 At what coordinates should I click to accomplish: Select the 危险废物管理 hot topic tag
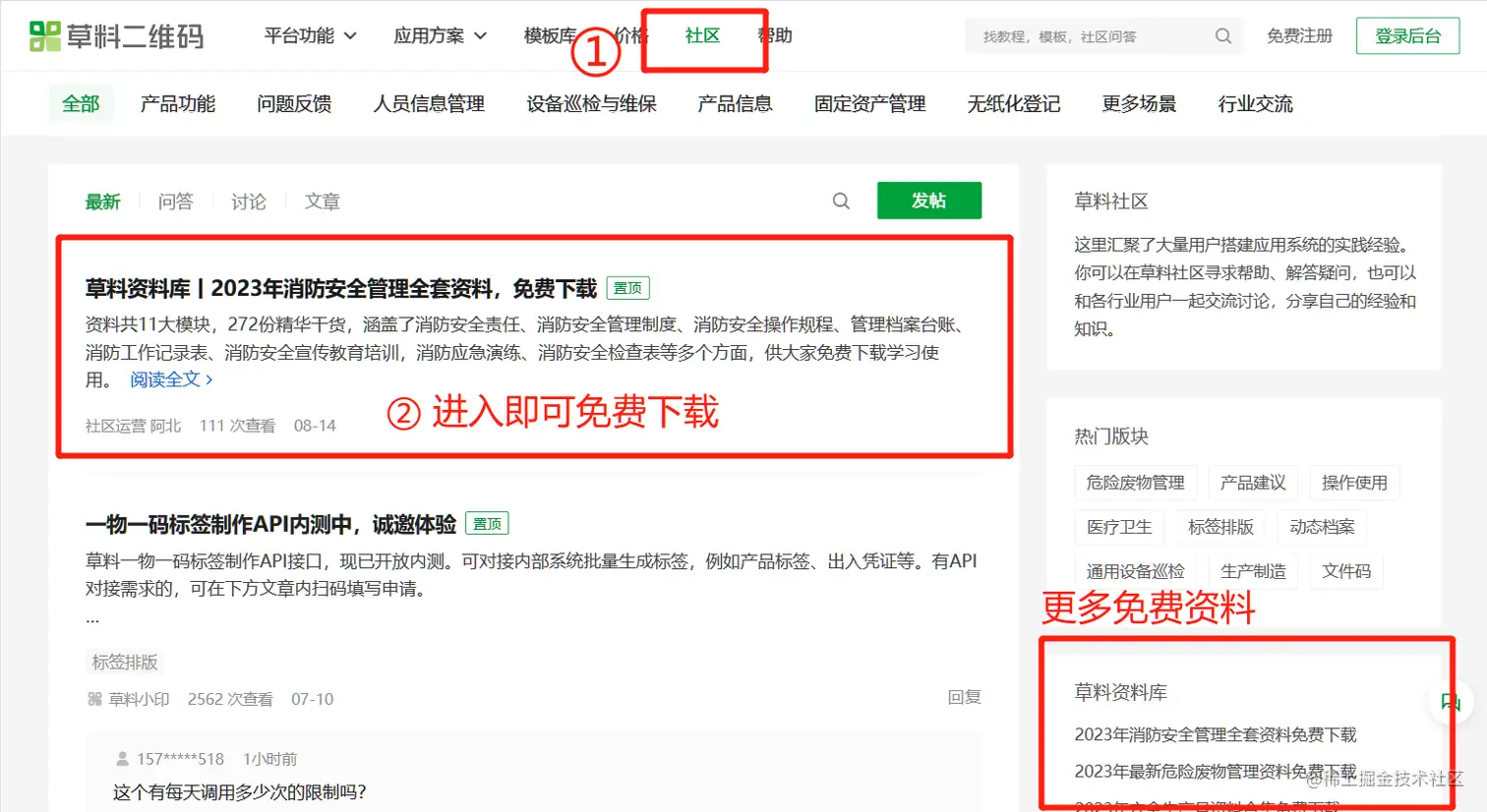tap(1135, 483)
